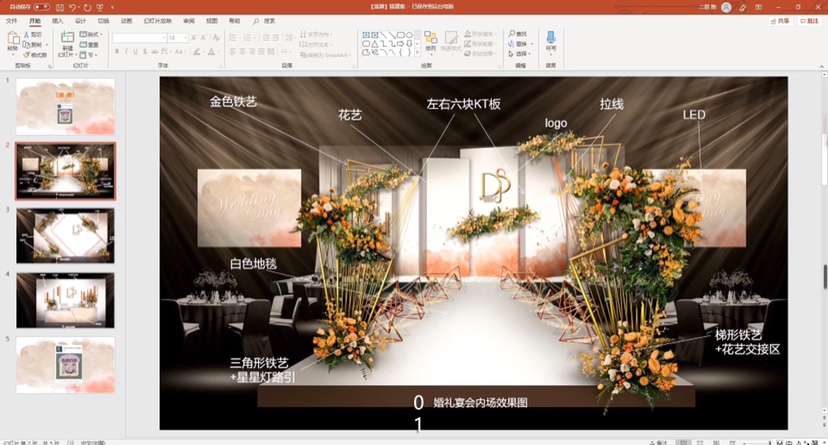Click the Share button
The height and width of the screenshot is (445, 828).
781,20
